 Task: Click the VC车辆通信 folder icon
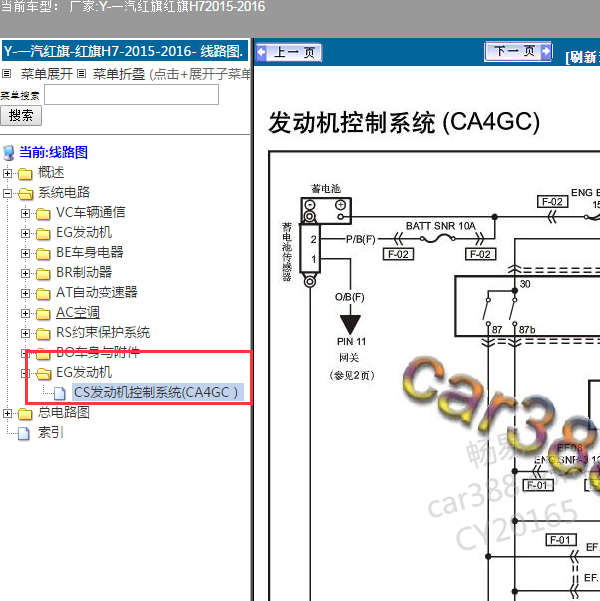43,214
